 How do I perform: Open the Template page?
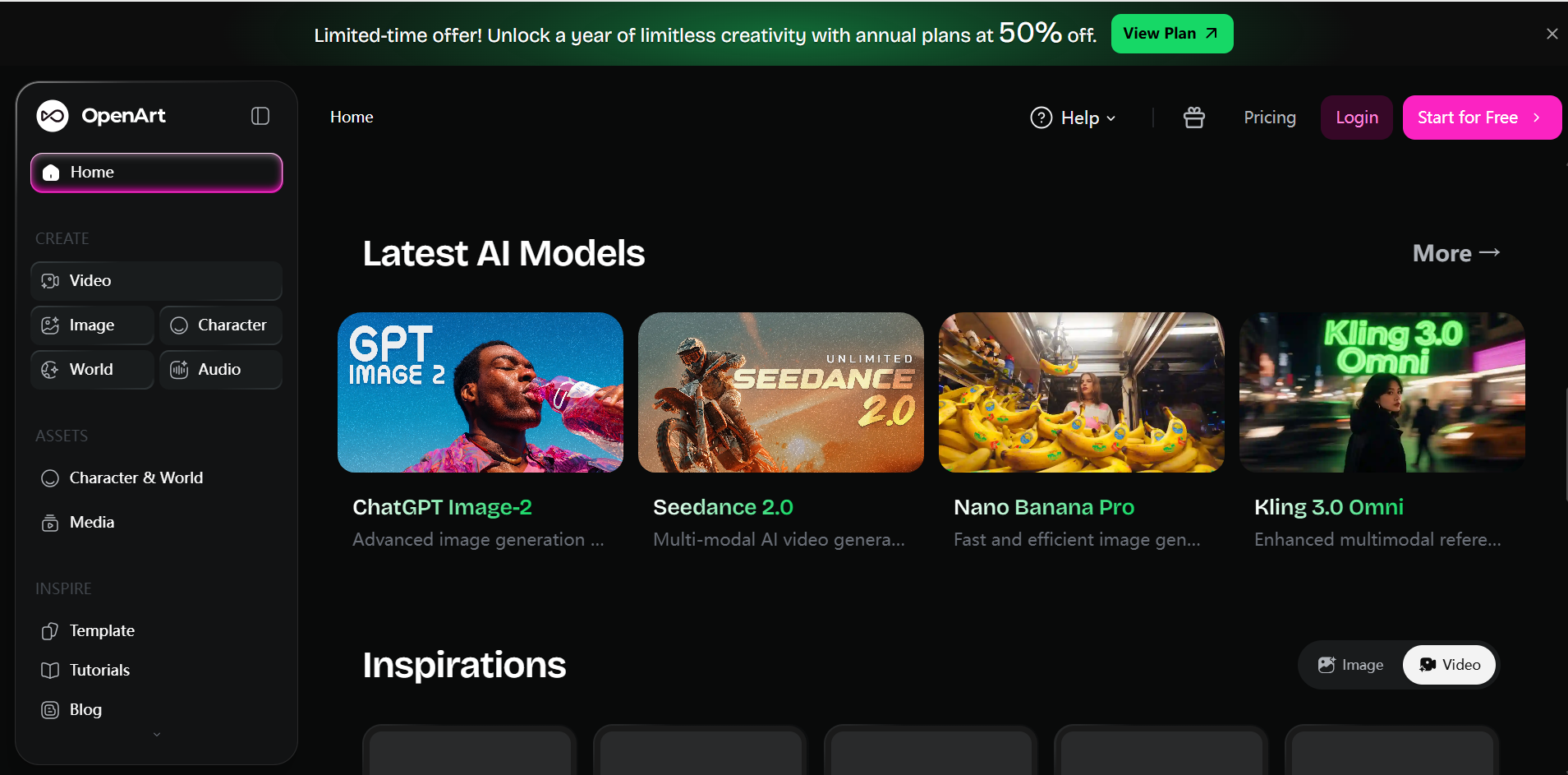pyautogui.click(x=157, y=631)
